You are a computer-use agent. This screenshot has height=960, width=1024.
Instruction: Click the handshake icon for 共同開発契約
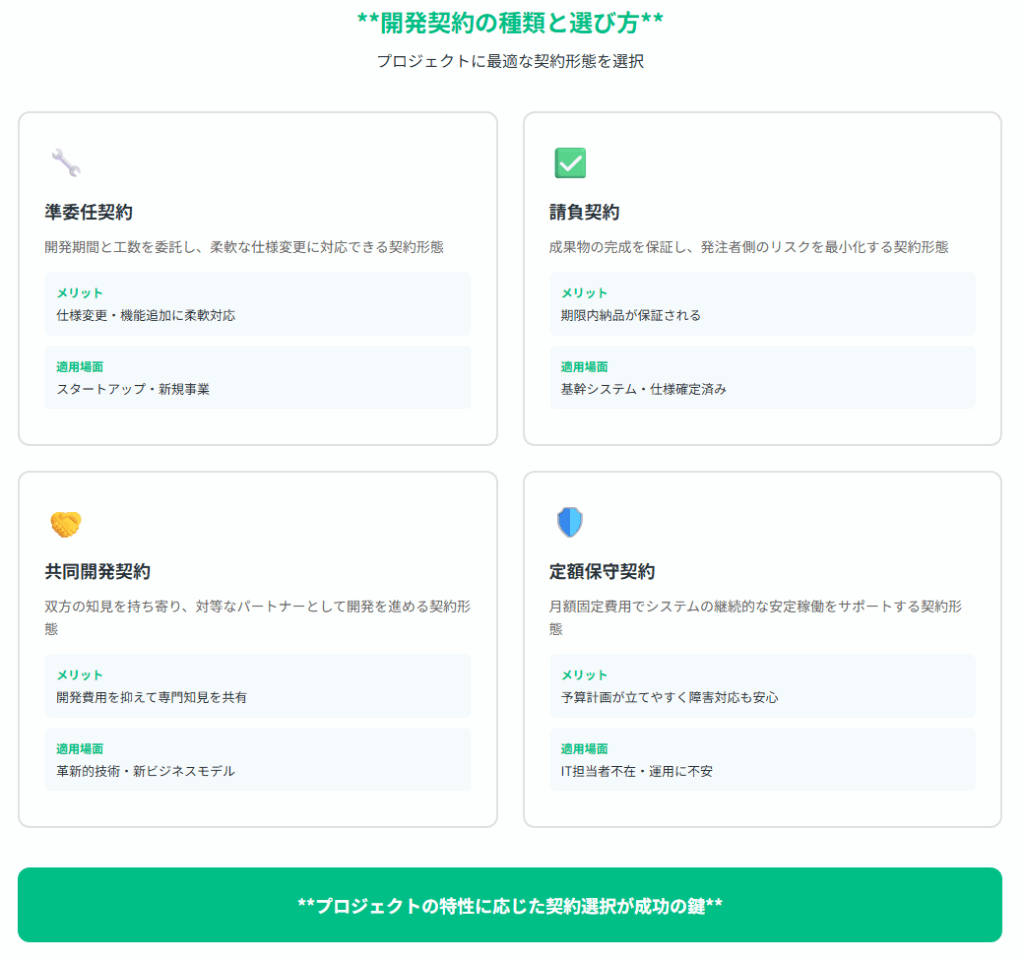(x=65, y=523)
